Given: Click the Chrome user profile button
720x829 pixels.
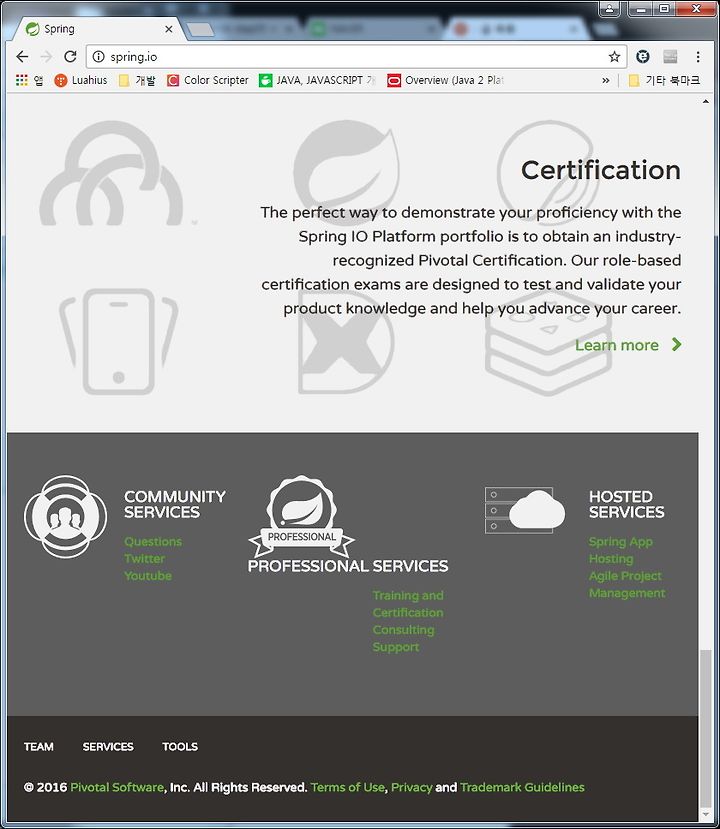Looking at the screenshot, I should [610, 8].
